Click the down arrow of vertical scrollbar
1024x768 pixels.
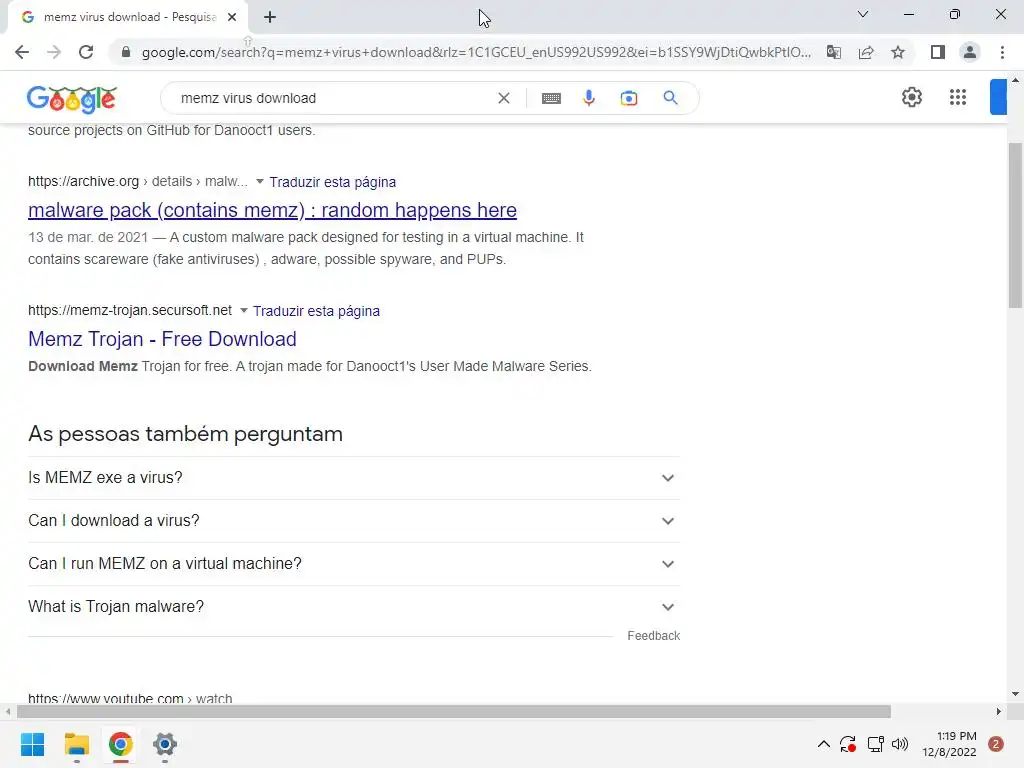click(x=1015, y=694)
